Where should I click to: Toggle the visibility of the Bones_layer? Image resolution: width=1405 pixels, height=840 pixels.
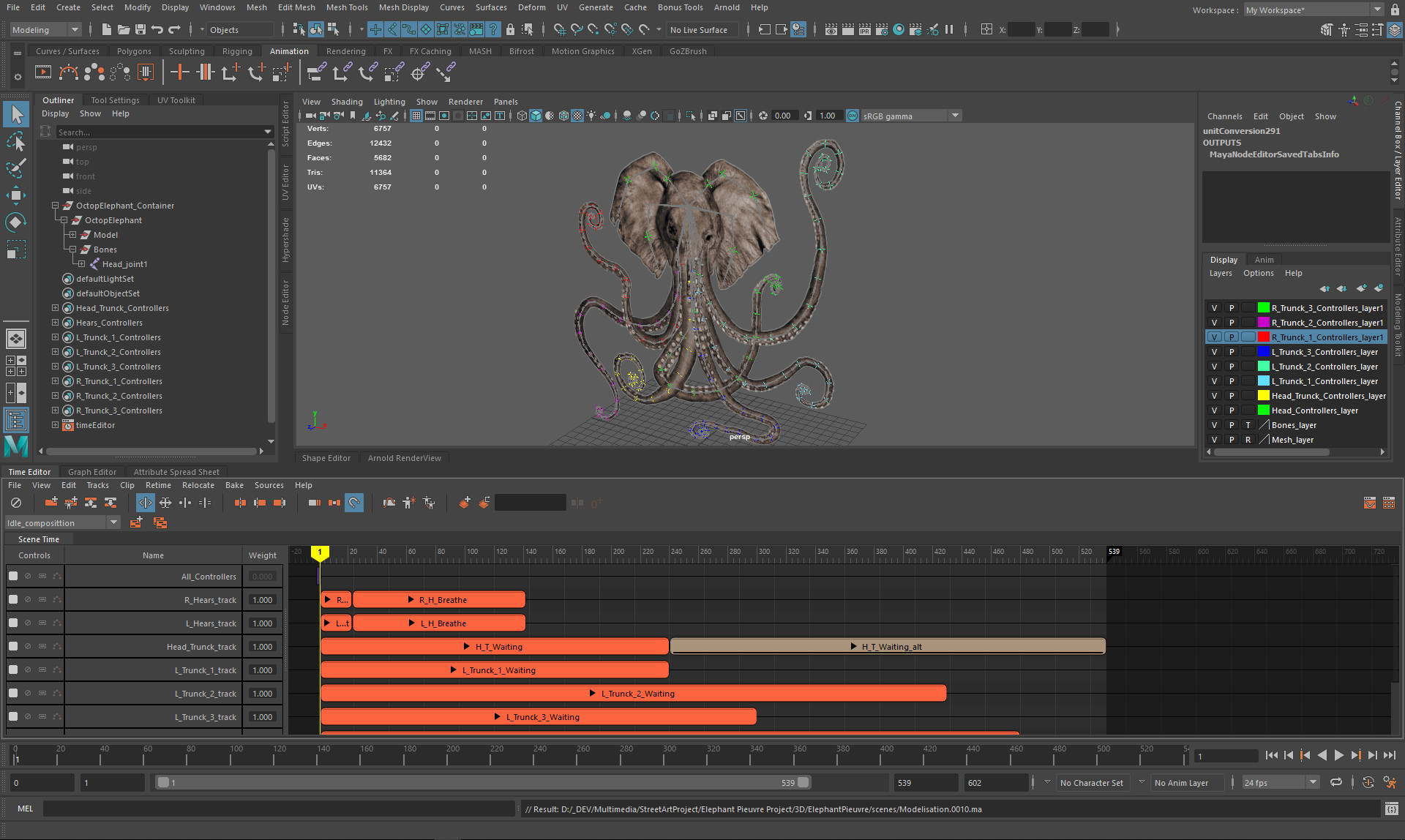pyautogui.click(x=1214, y=425)
